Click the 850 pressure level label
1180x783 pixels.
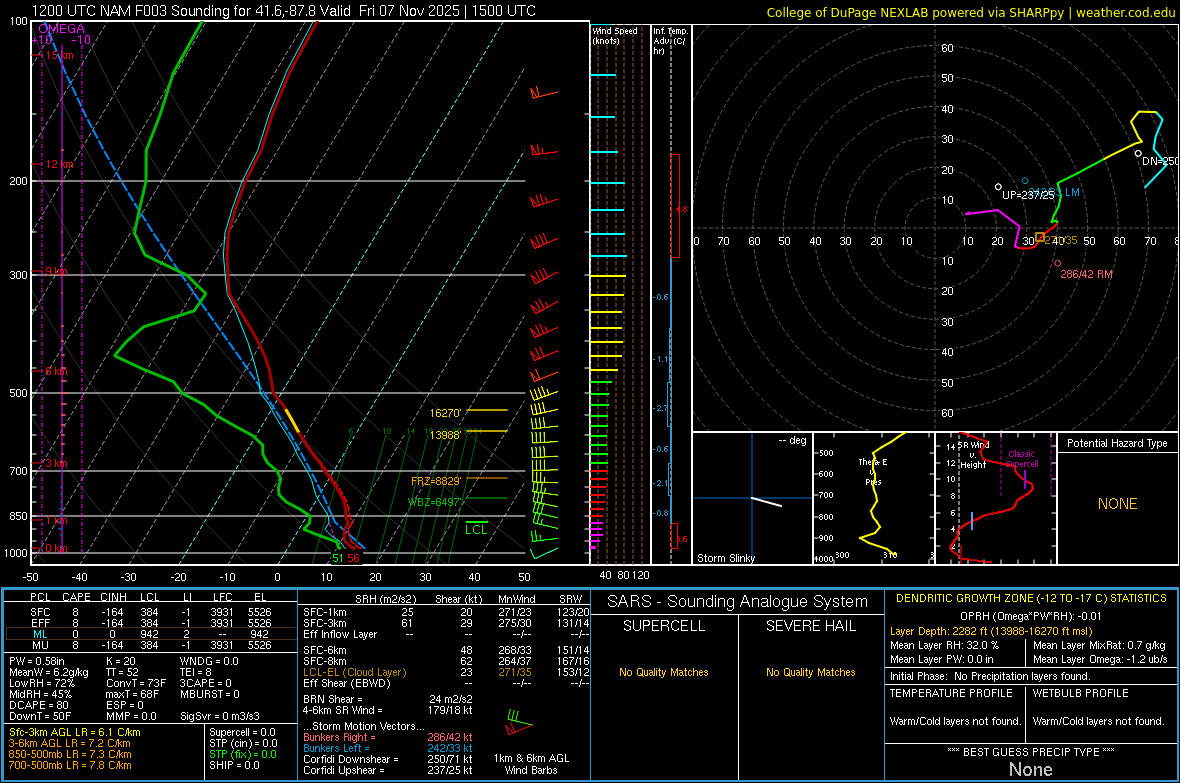18,516
